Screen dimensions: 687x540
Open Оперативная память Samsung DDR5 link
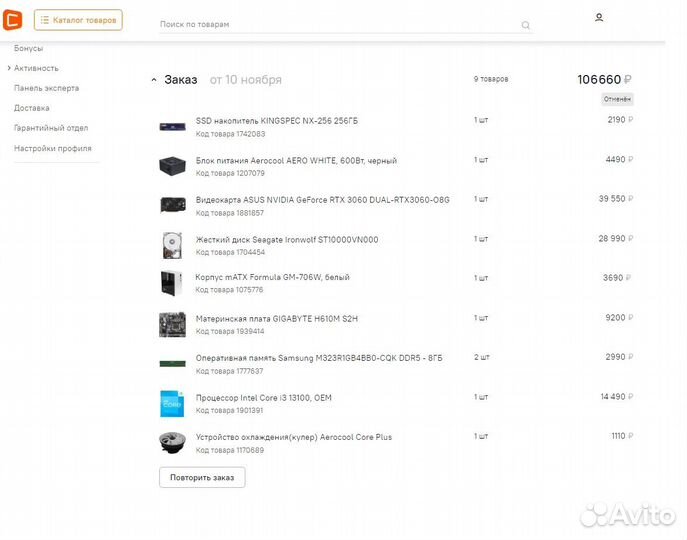pyautogui.click(x=319, y=358)
